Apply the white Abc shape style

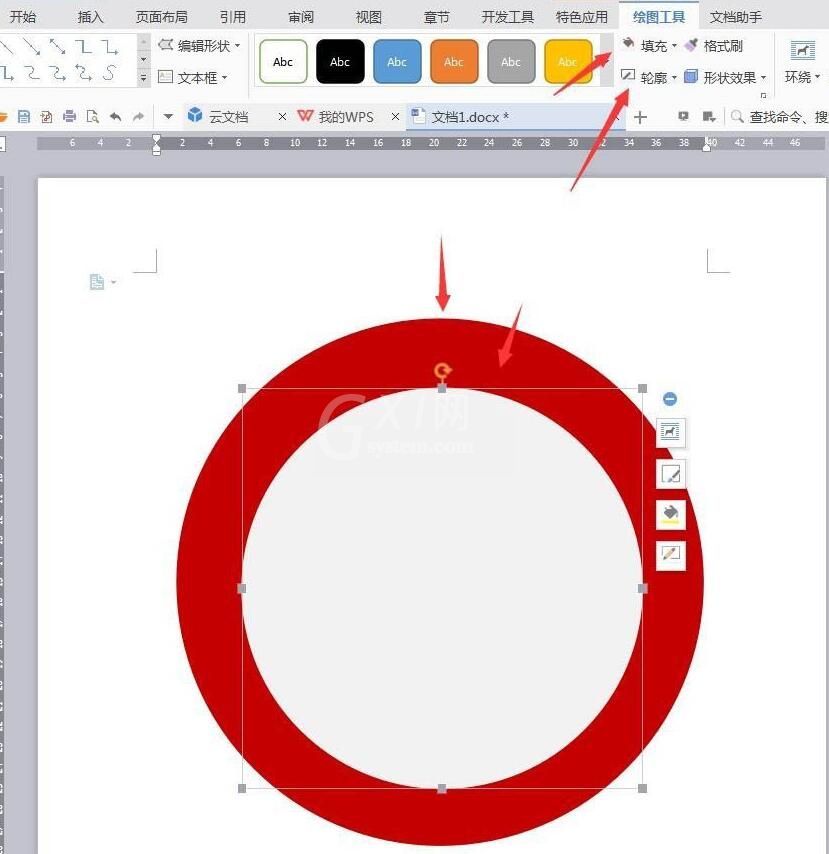283,62
